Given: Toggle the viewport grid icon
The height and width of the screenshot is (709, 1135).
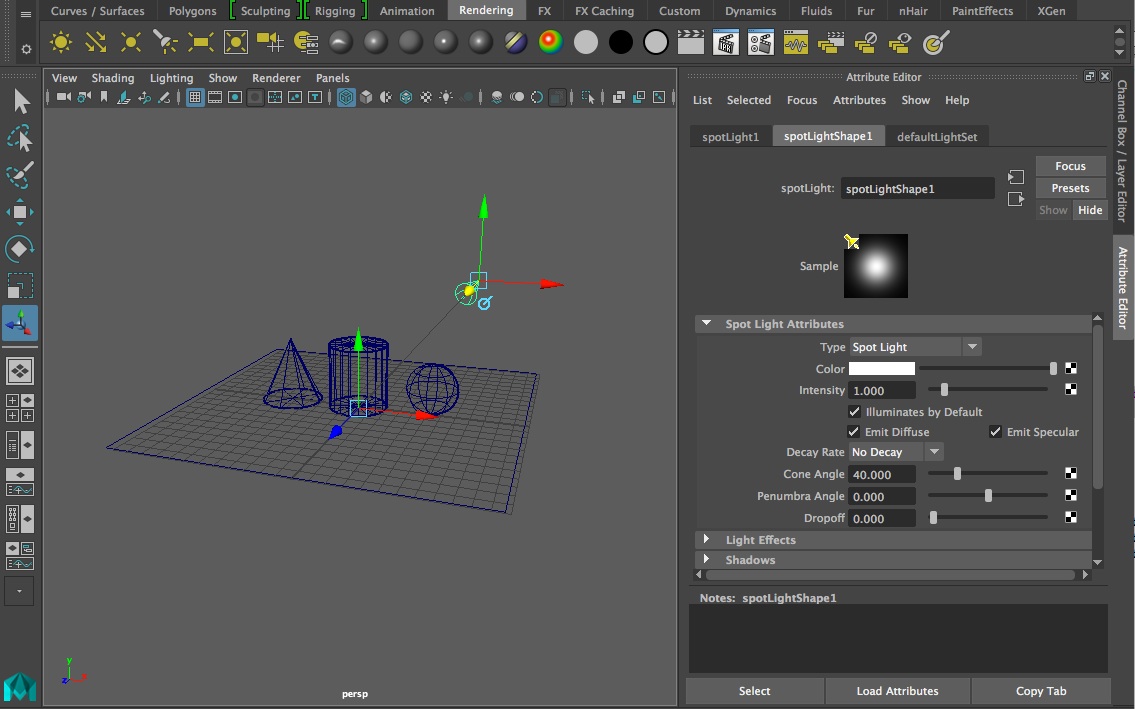Looking at the screenshot, I should click(195, 97).
